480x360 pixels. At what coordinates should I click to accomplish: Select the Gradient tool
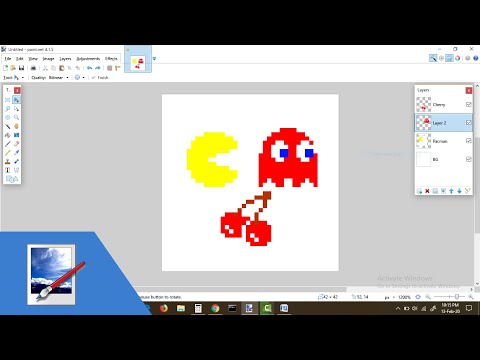(x=16, y=135)
